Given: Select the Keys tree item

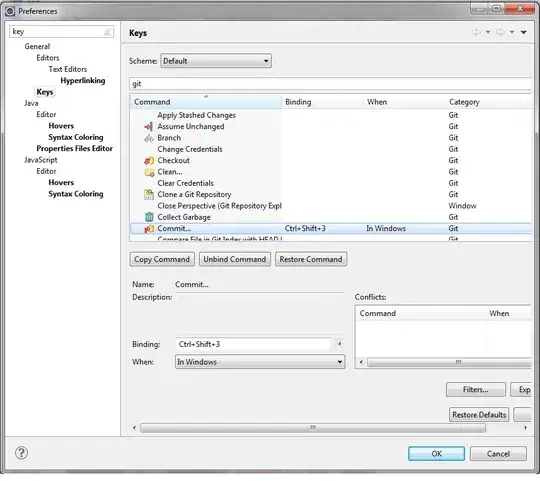Looking at the screenshot, I should (45, 92).
